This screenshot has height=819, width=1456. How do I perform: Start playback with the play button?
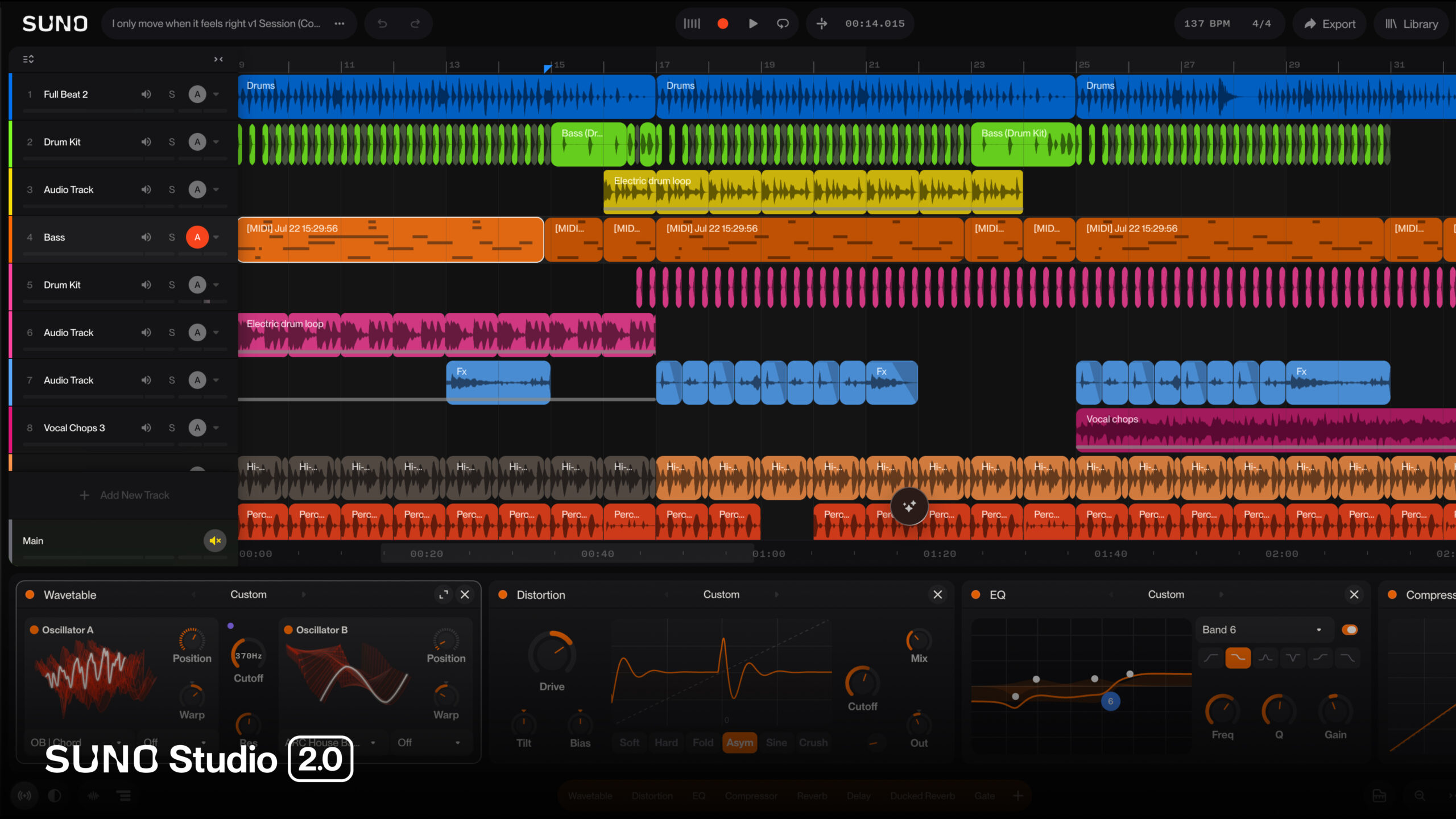click(x=753, y=24)
